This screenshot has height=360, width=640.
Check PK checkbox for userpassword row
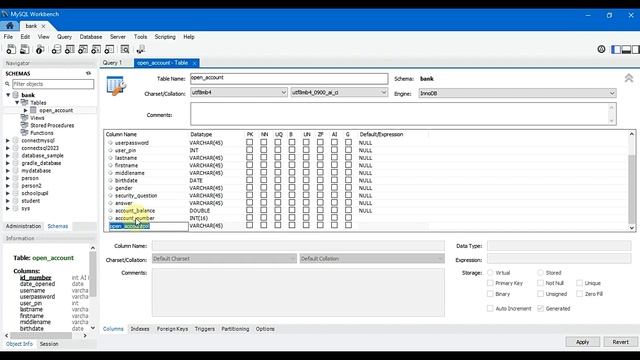tap(249, 142)
